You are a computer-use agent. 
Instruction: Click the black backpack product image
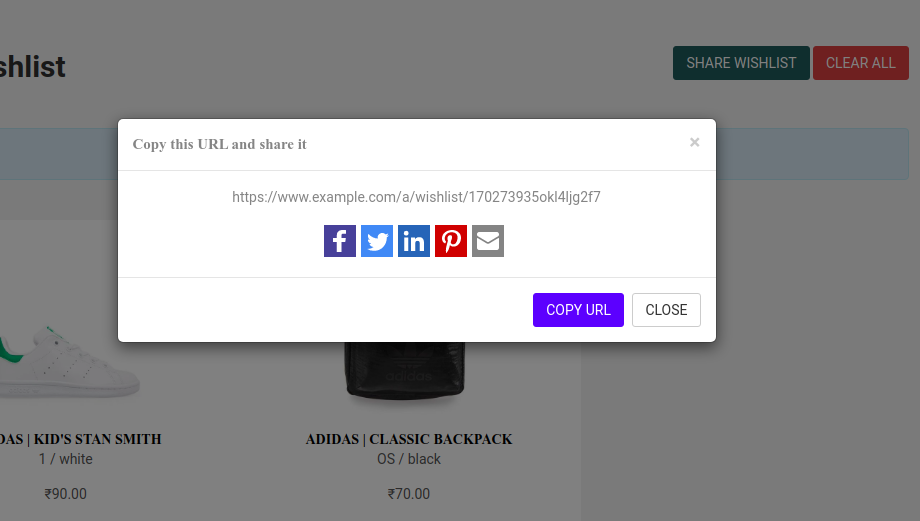tap(405, 371)
